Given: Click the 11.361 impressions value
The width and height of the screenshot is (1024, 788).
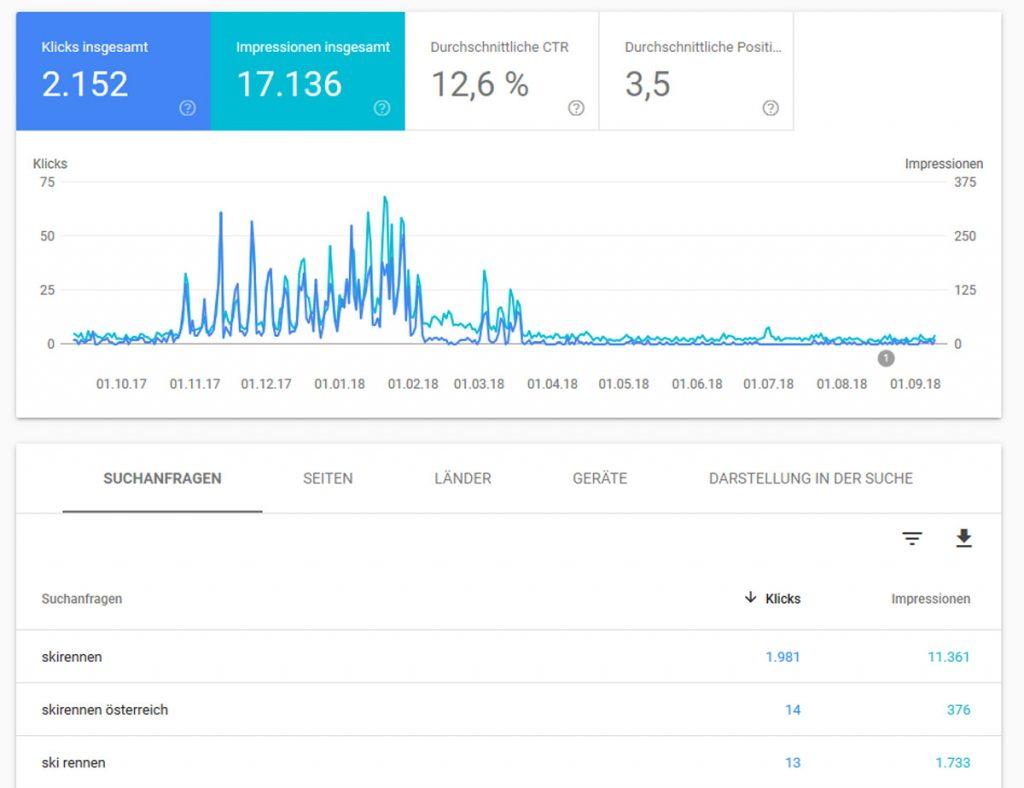Looking at the screenshot, I should coord(949,657).
